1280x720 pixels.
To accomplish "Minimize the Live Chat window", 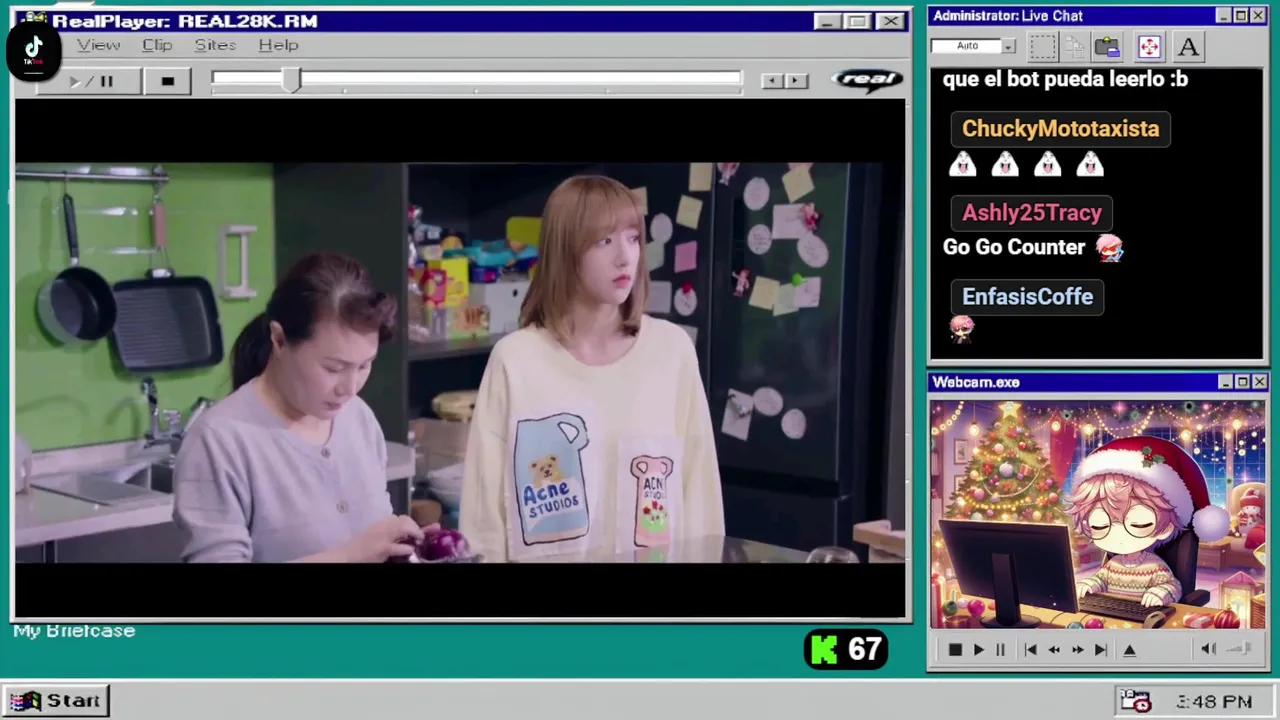I will 1224,16.
